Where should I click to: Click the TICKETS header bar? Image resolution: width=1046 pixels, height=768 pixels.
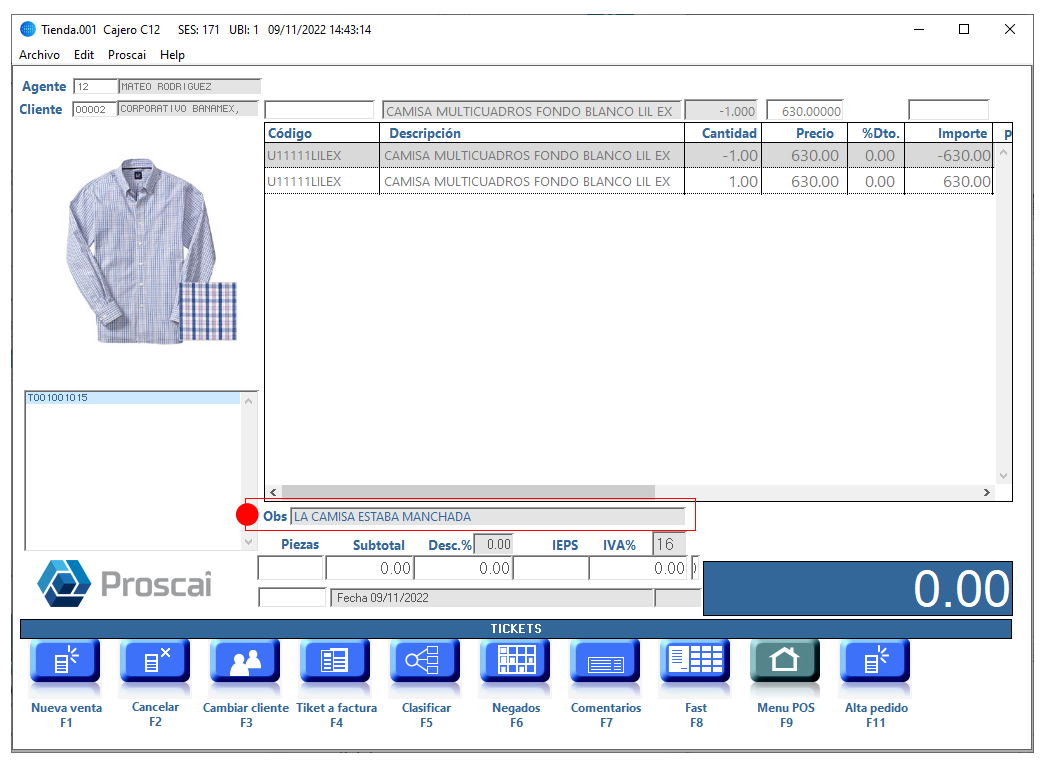516,629
